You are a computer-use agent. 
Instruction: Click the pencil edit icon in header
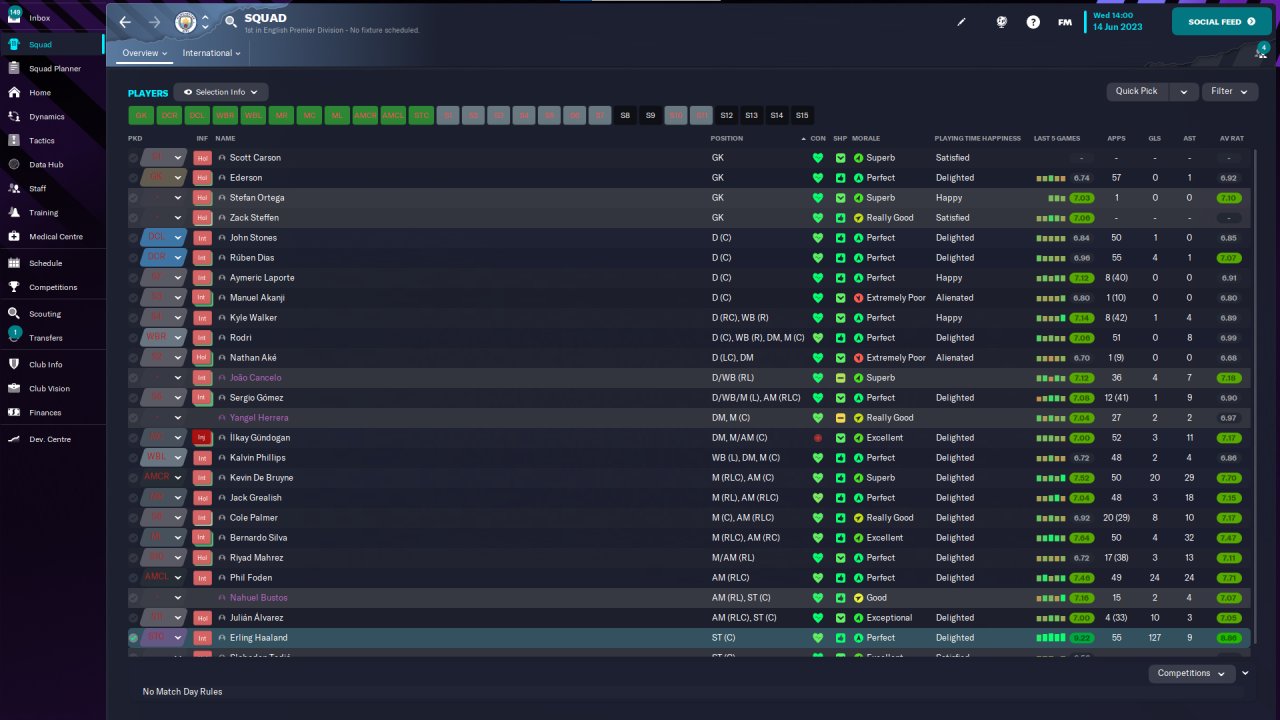click(x=962, y=22)
